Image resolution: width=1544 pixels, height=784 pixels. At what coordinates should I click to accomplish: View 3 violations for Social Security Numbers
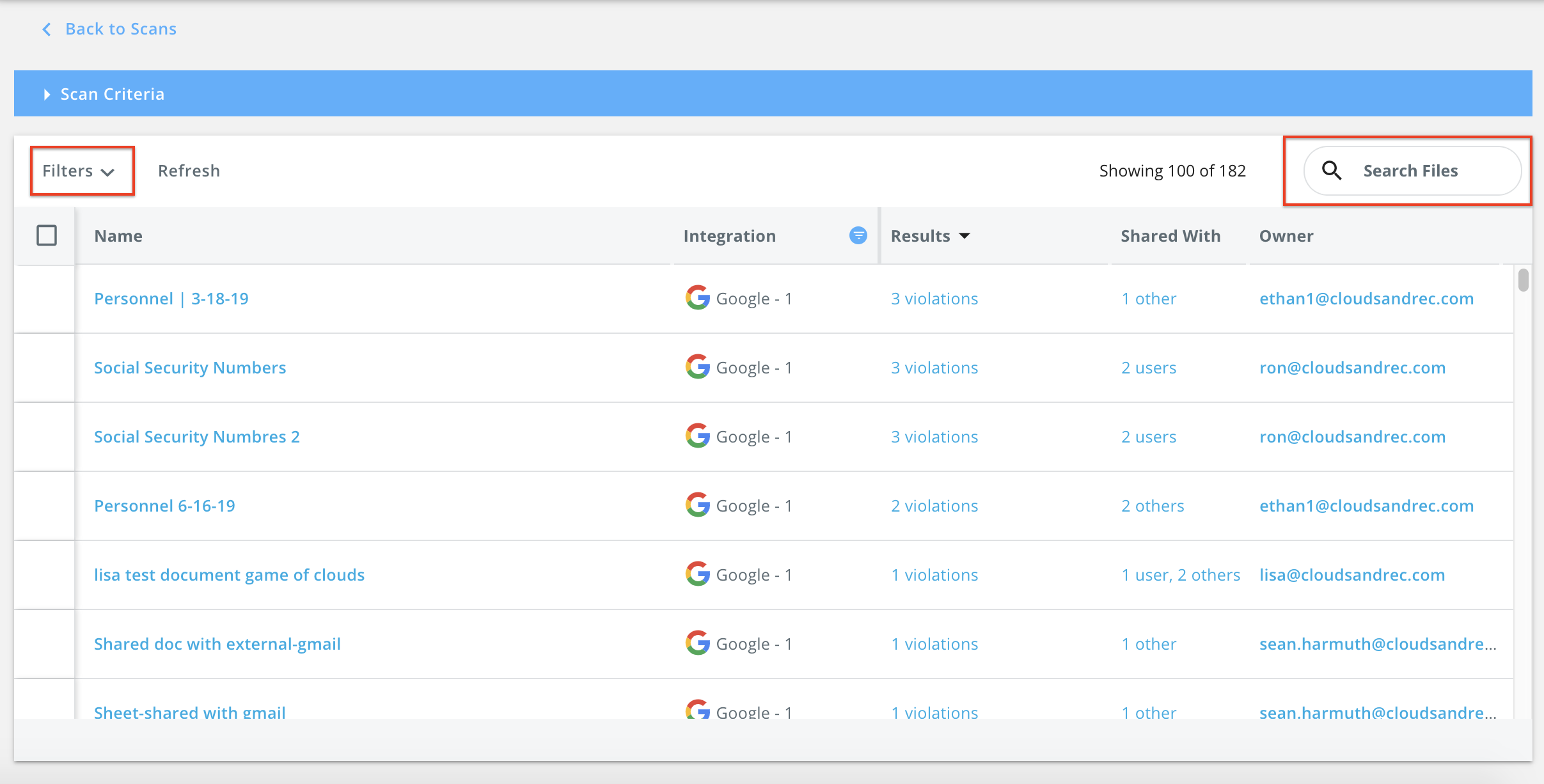pos(934,367)
